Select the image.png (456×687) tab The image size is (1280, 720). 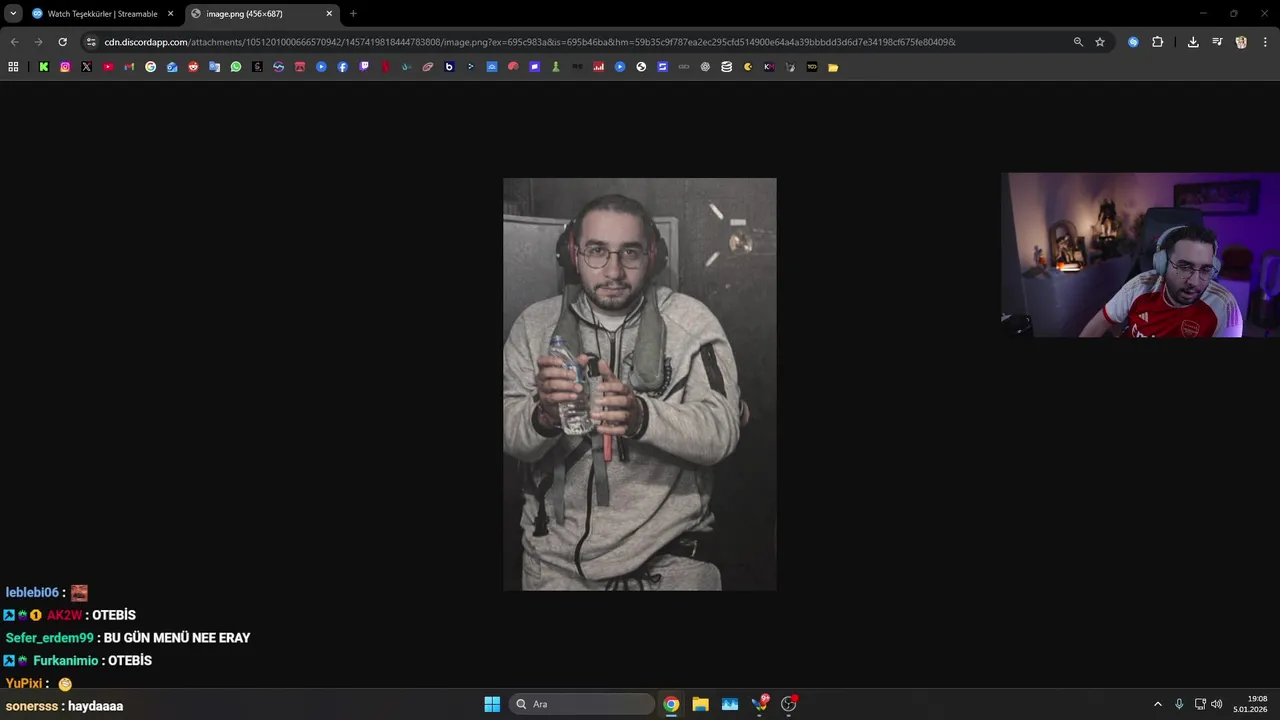click(x=262, y=14)
